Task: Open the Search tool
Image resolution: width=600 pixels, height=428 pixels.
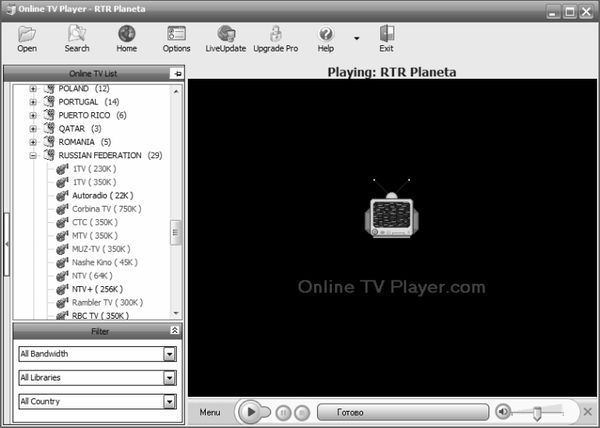Action: click(77, 36)
